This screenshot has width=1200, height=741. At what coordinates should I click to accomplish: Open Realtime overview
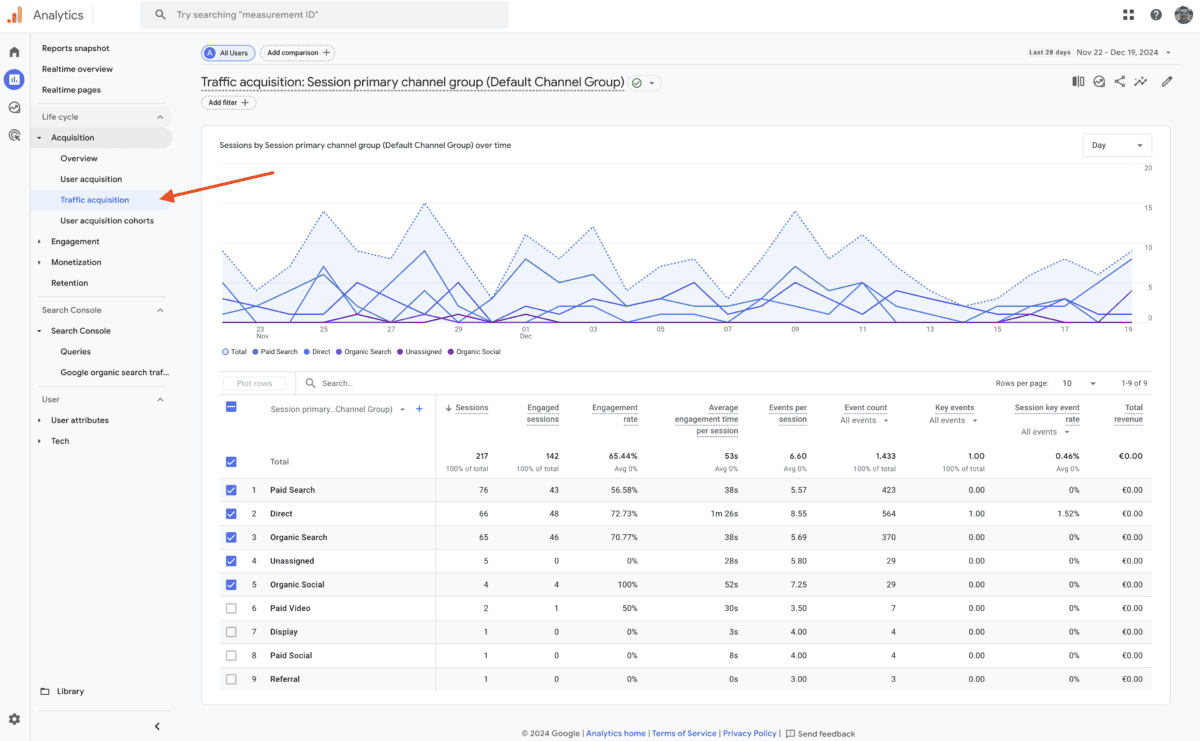77,69
